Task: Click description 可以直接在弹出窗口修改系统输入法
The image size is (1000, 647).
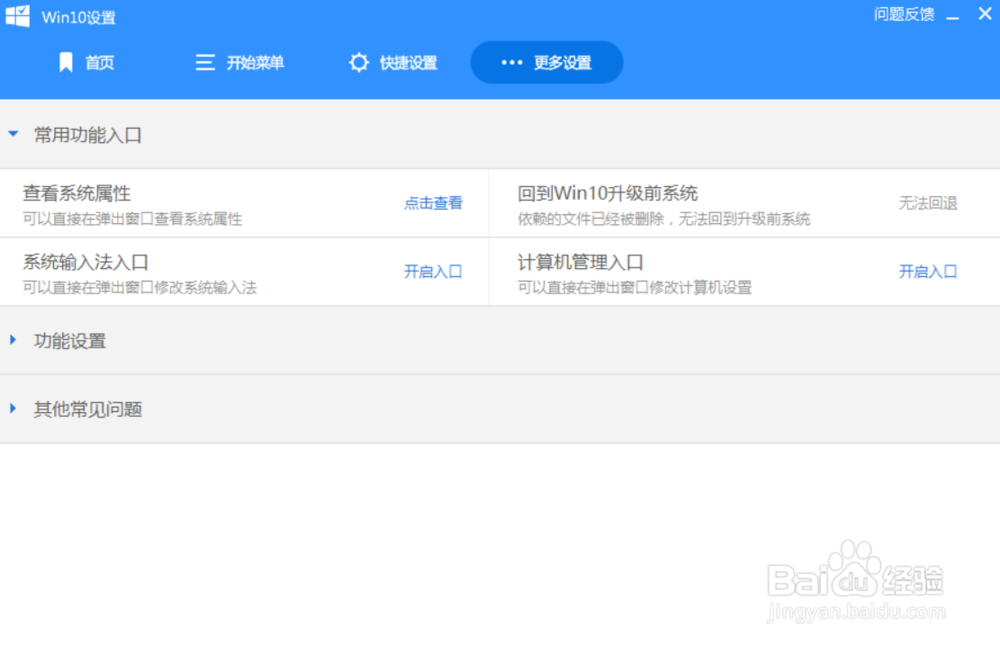Action: click(140, 287)
